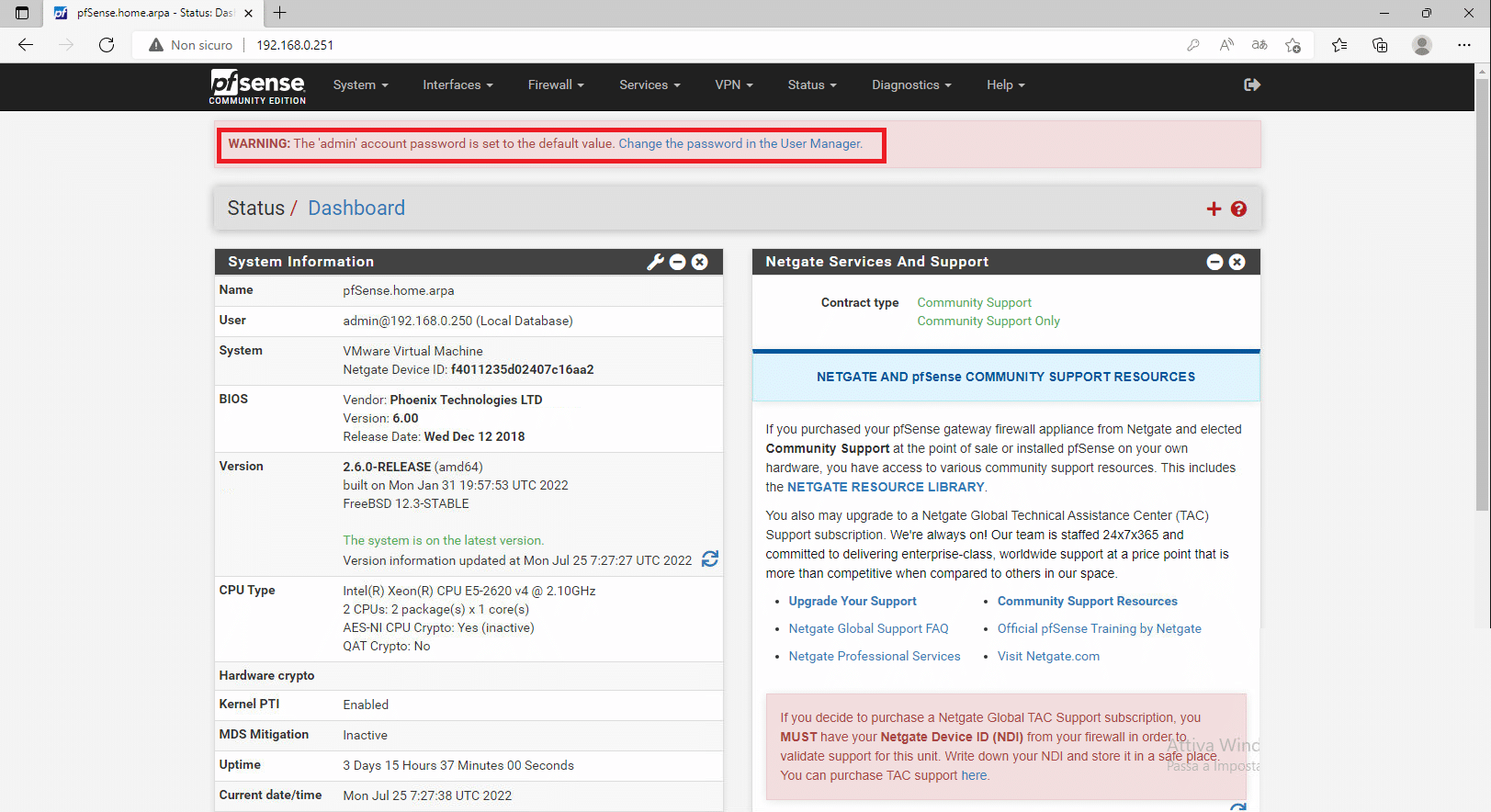Screen dimensions: 1491x812
Task: Close the System Information widget
Action: click(x=700, y=262)
